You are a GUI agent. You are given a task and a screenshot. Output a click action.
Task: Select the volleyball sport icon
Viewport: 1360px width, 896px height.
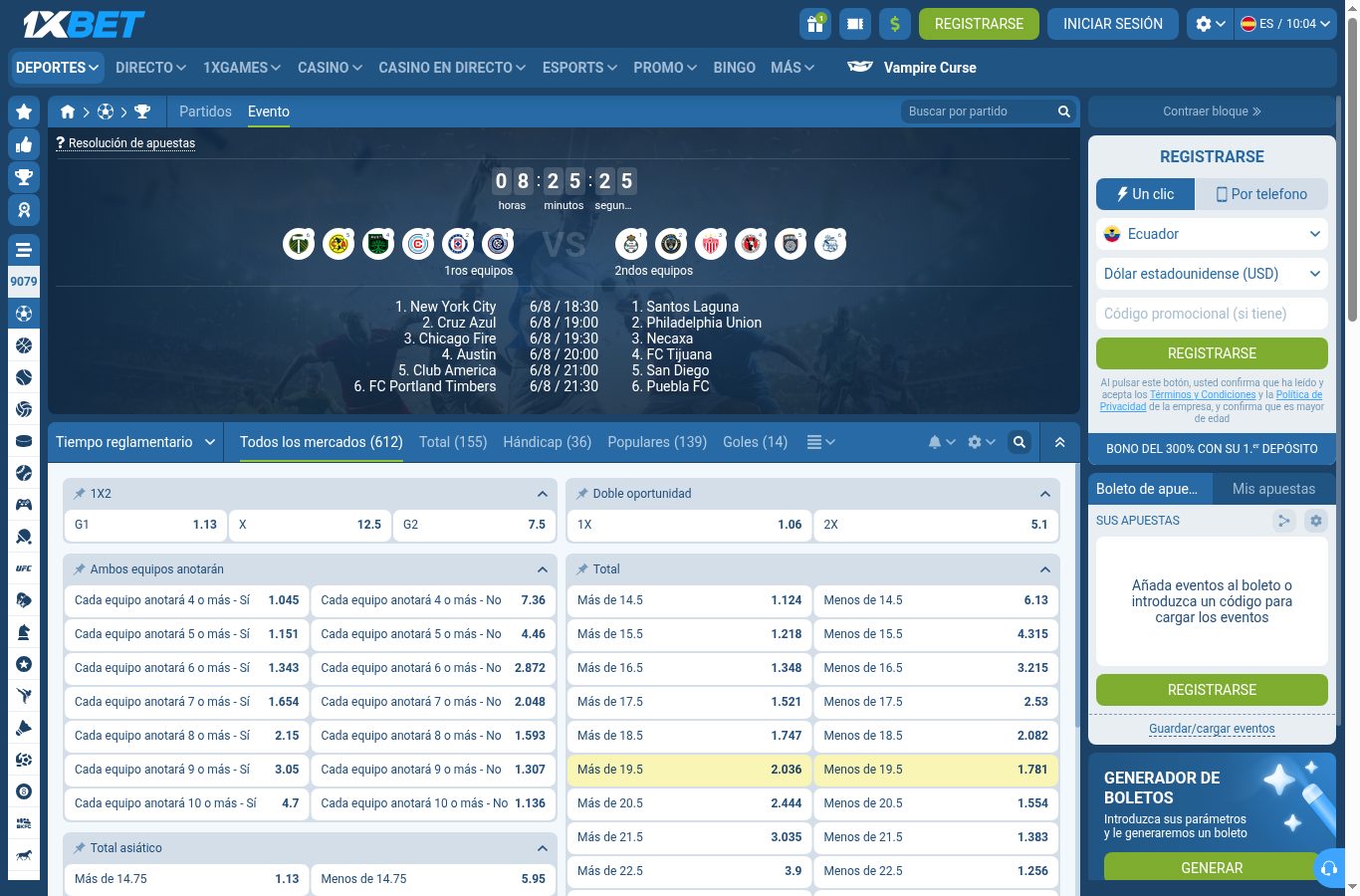[24, 409]
